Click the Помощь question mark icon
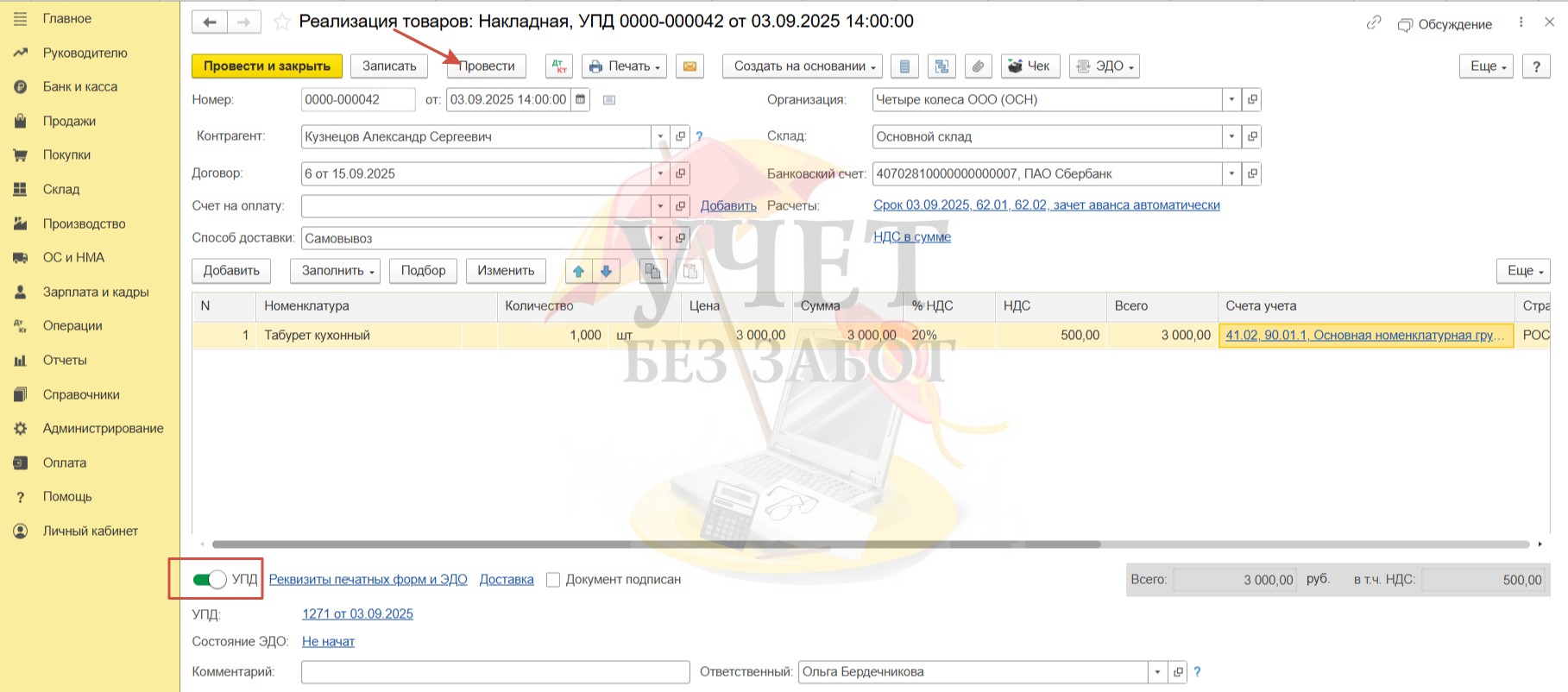The height and width of the screenshot is (692, 1568). coord(21,496)
